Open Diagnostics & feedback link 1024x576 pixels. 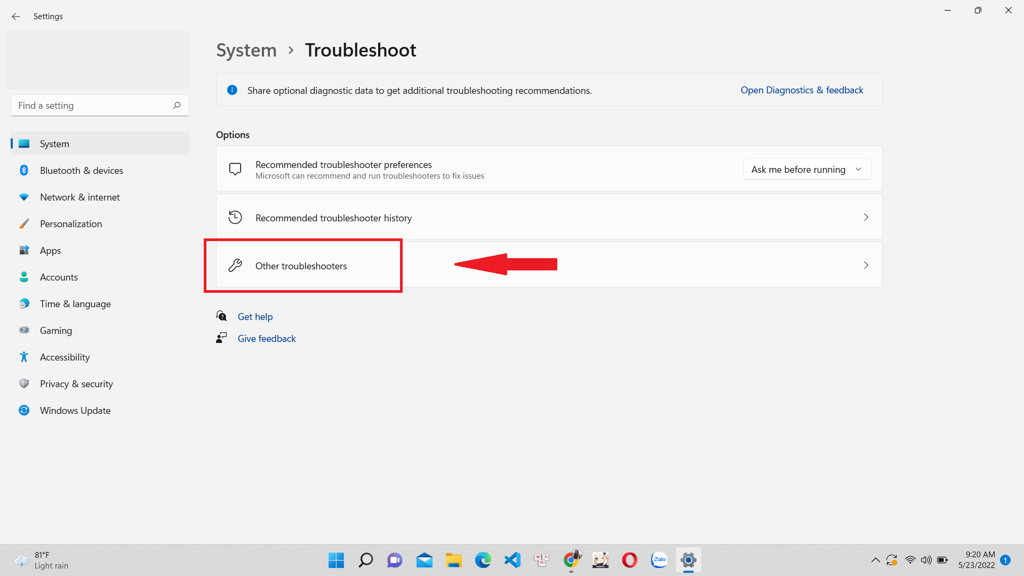coord(801,90)
